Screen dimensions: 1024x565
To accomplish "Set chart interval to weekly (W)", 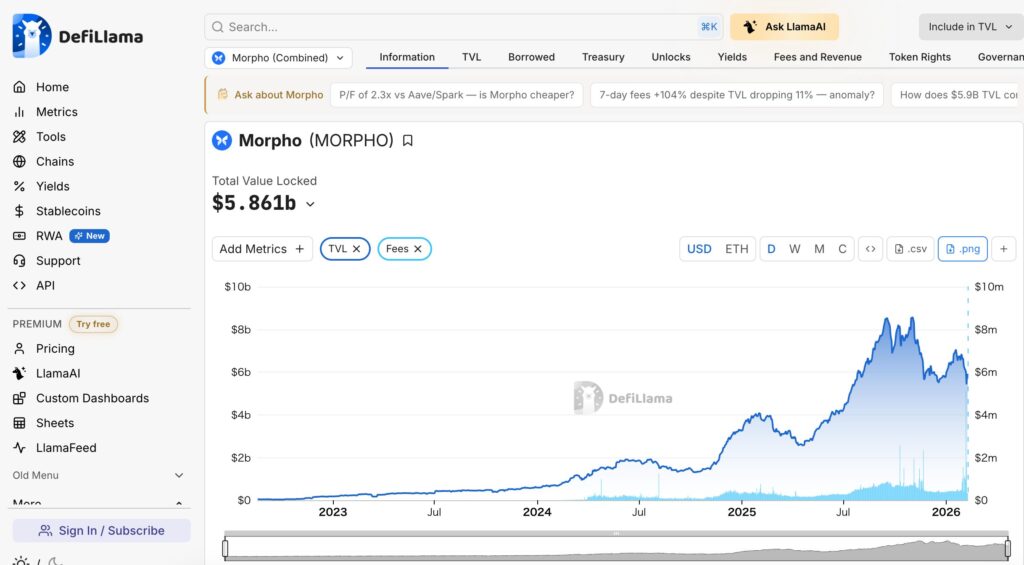I will [x=795, y=249].
